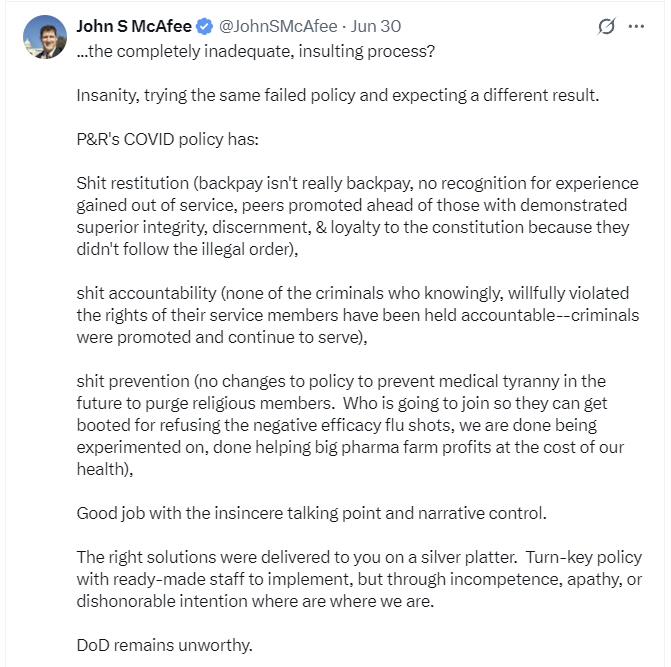Click the text 'dishonorable intention where are where we are'
The image size is (671, 667).
point(255,602)
